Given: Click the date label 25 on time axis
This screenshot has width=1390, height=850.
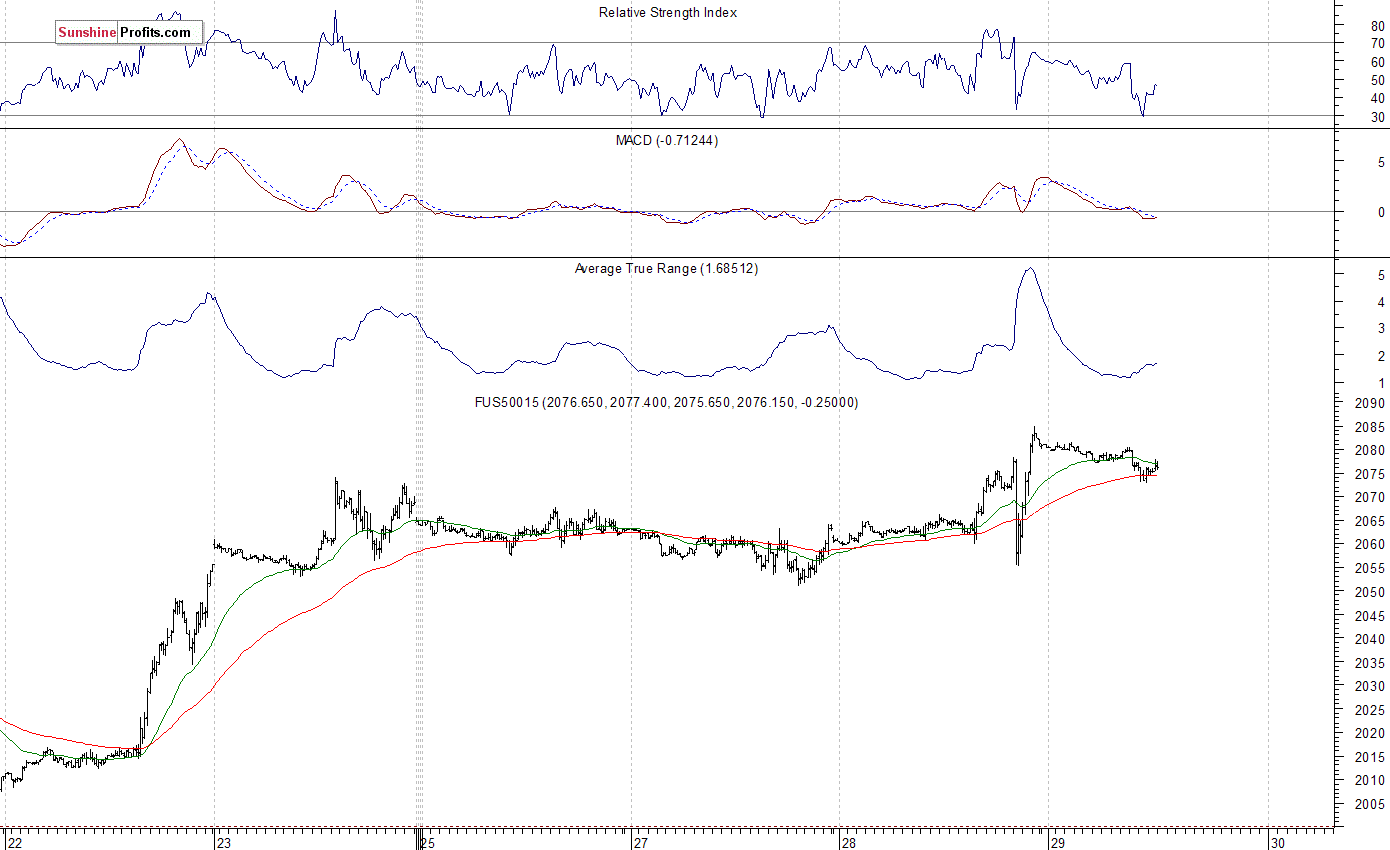Looking at the screenshot, I should [428, 842].
